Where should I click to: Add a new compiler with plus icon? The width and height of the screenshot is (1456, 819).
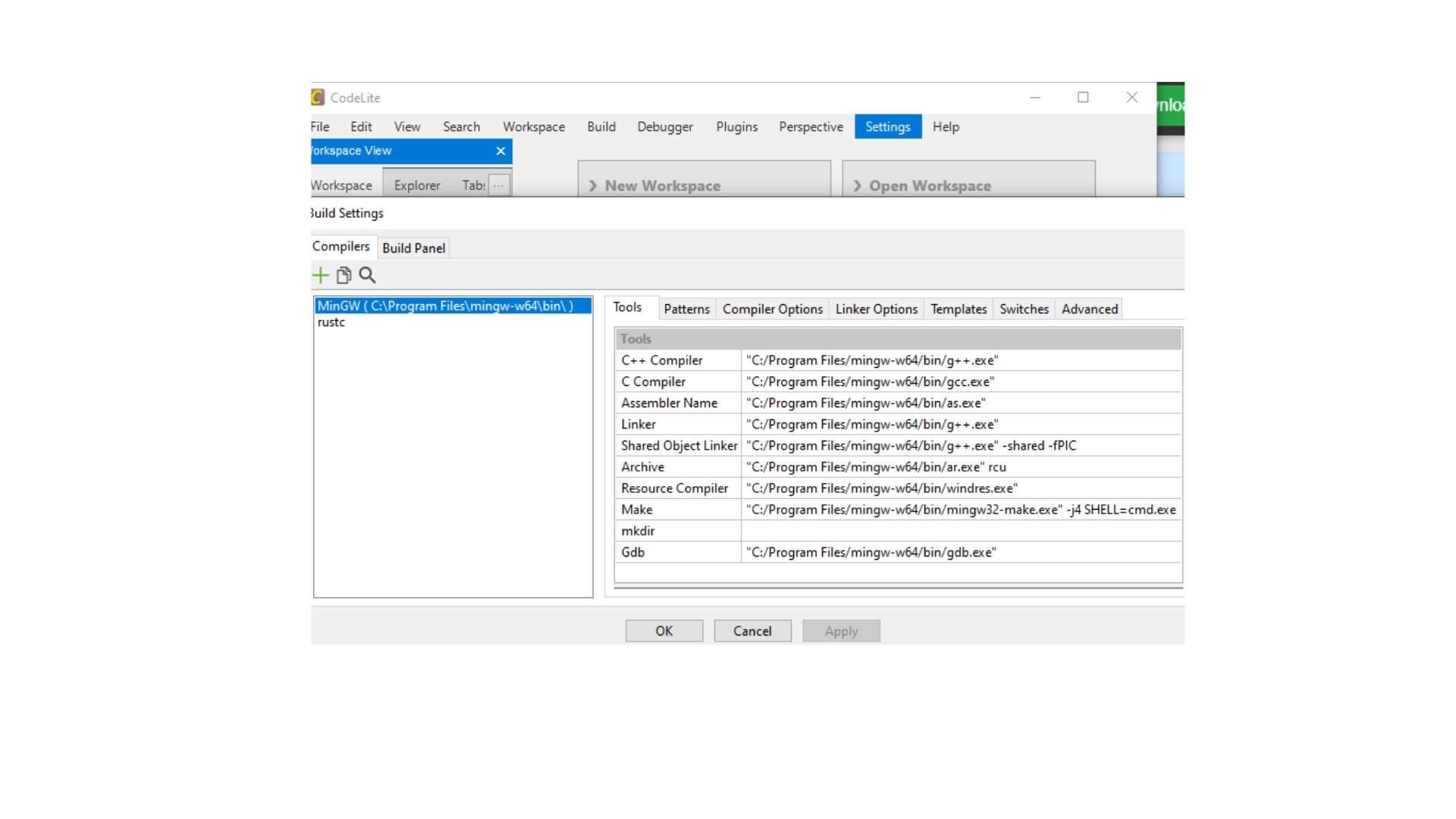[320, 275]
